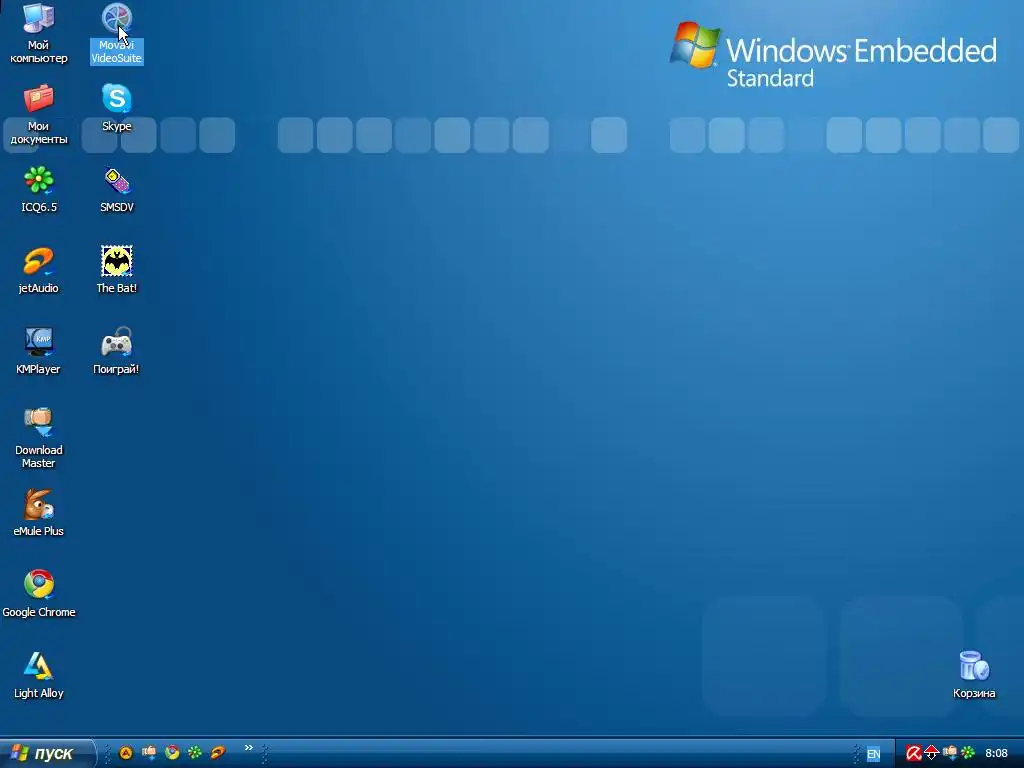Open the Мой компьютер desktop icon

point(39,33)
